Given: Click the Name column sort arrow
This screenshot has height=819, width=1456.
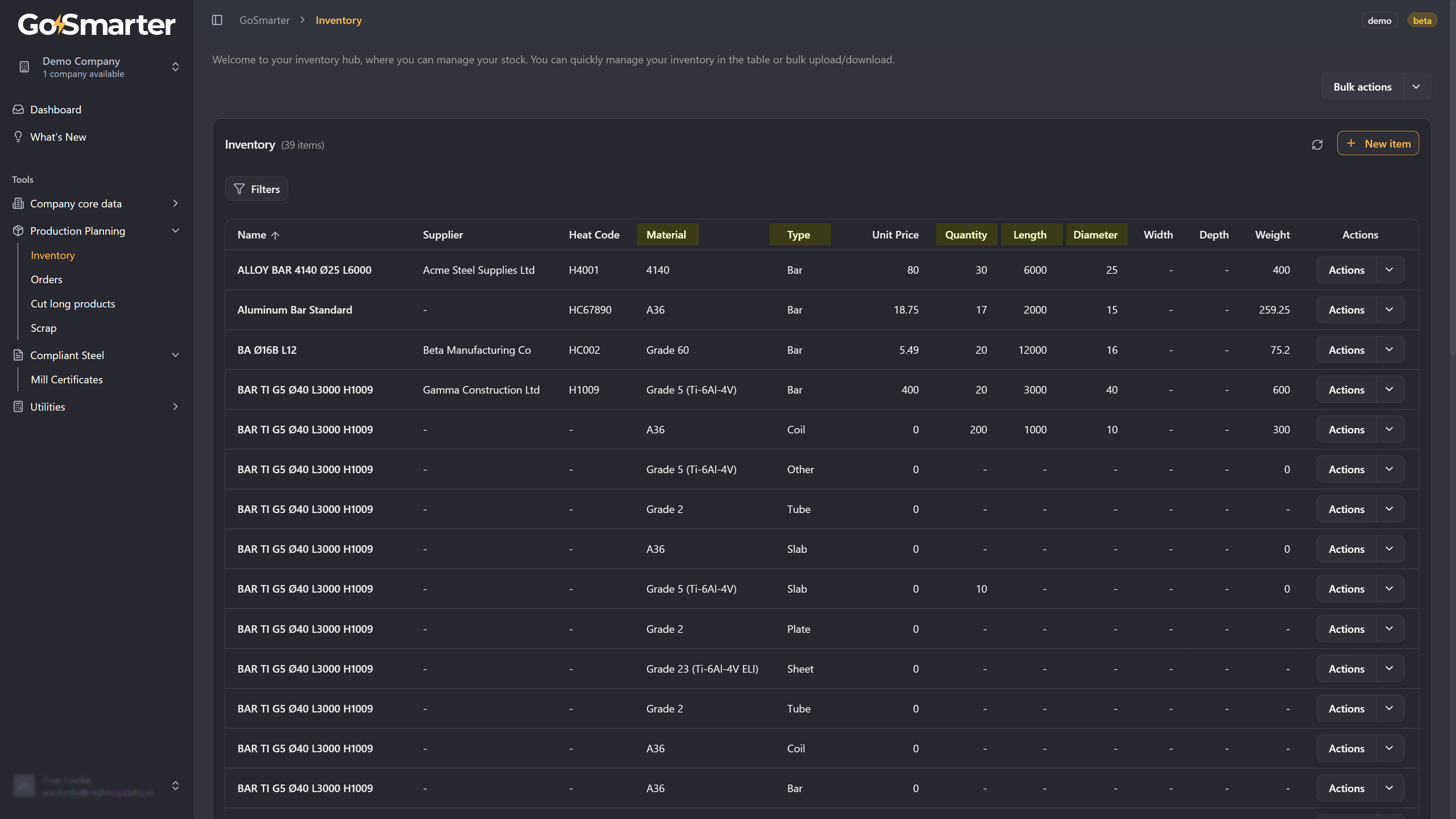Looking at the screenshot, I should point(275,235).
